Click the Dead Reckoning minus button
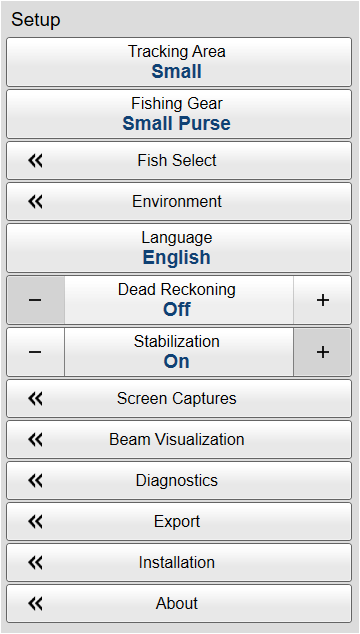Viewport: 360px width, 634px height. pos(36,300)
